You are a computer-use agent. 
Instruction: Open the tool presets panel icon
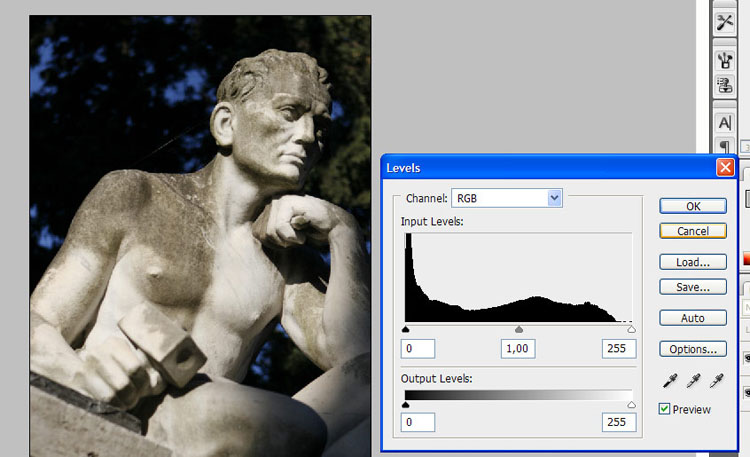(x=725, y=22)
